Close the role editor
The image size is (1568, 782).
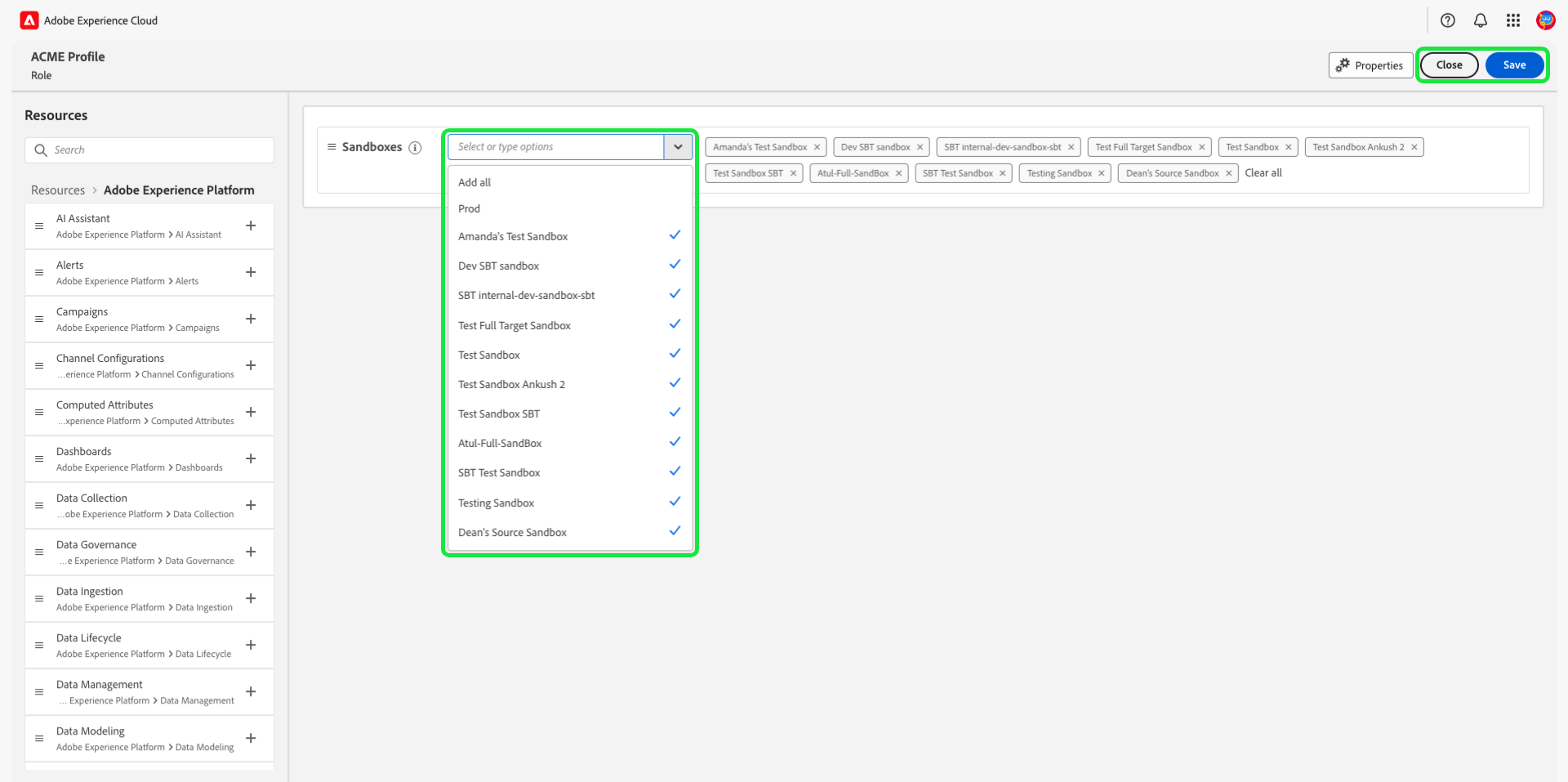pos(1450,65)
